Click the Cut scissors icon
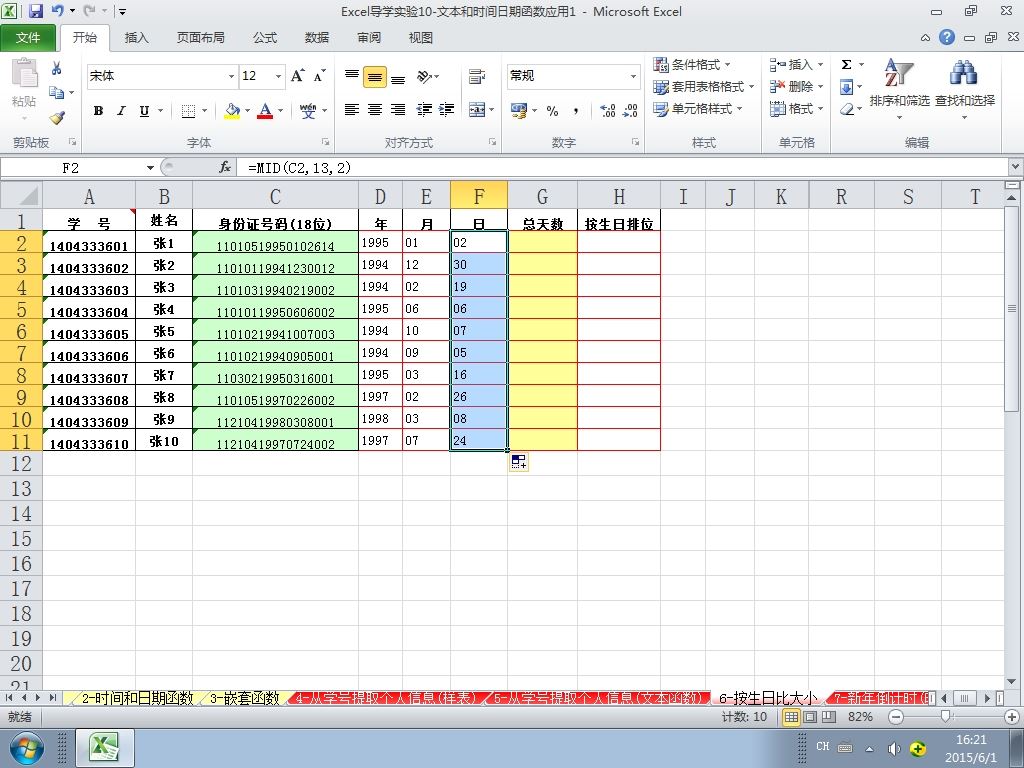 [x=57, y=68]
